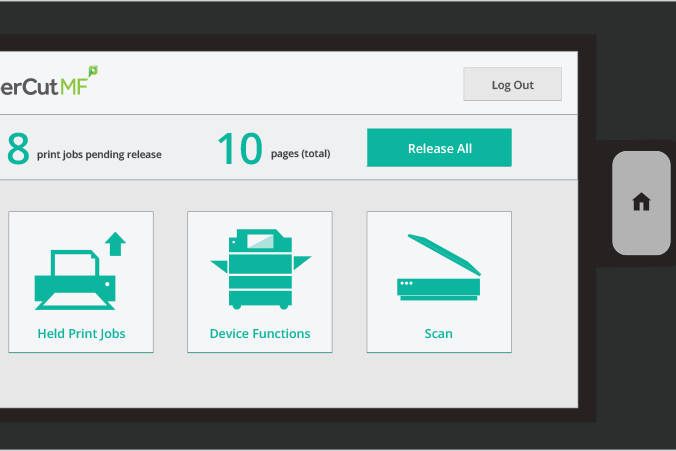Click the number 10 total pages count
676x451 pixels.
tap(239, 149)
